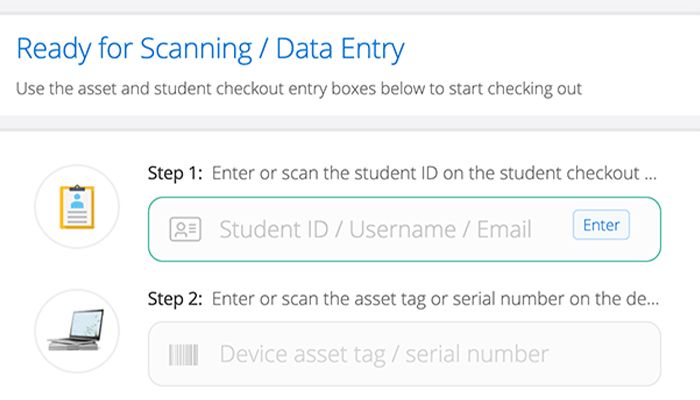This screenshot has width=700, height=400.
Task: Click the ellipsis ending the Step 2 instruction
Action: [x=653, y=300]
